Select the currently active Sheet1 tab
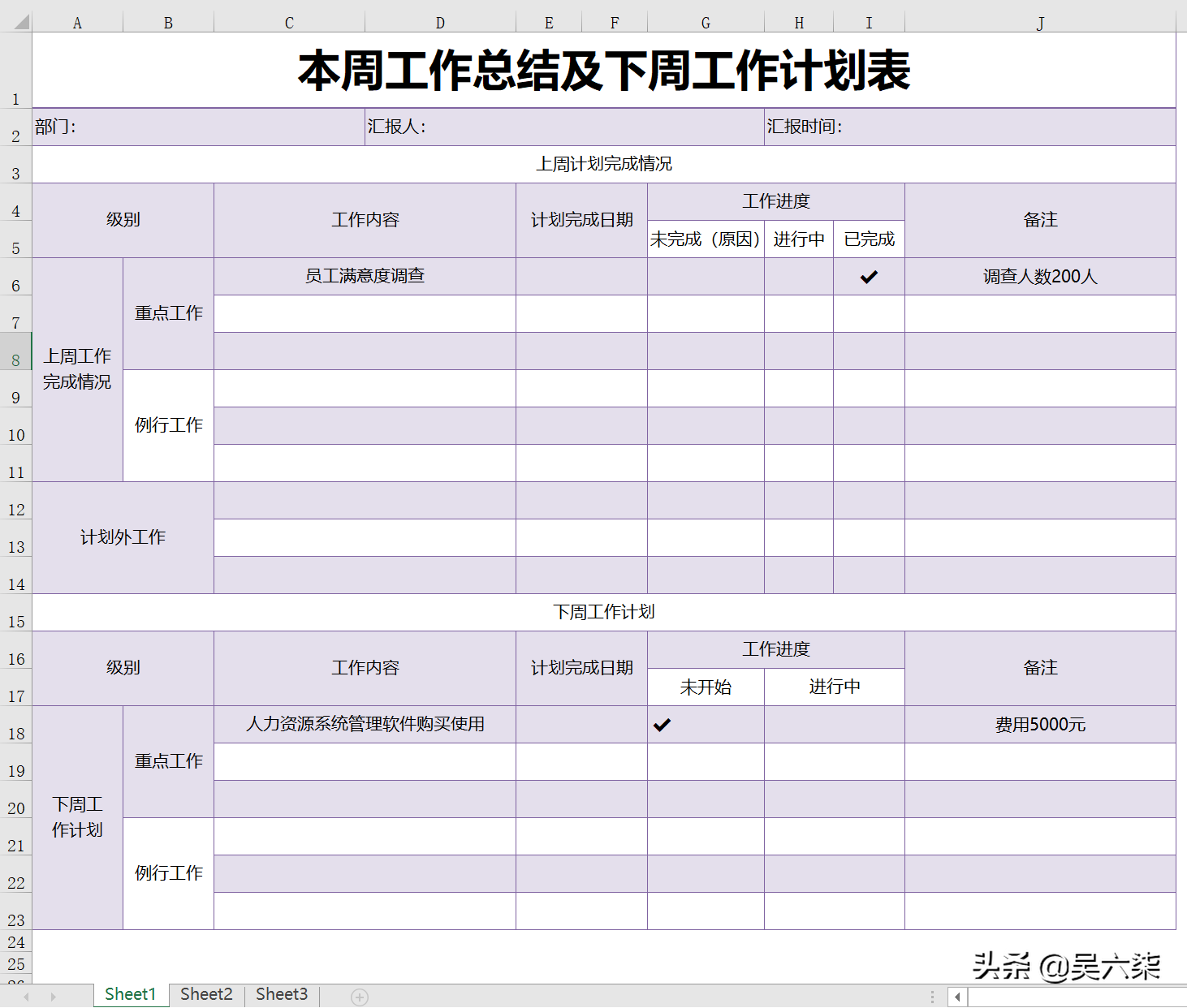 tap(130, 994)
